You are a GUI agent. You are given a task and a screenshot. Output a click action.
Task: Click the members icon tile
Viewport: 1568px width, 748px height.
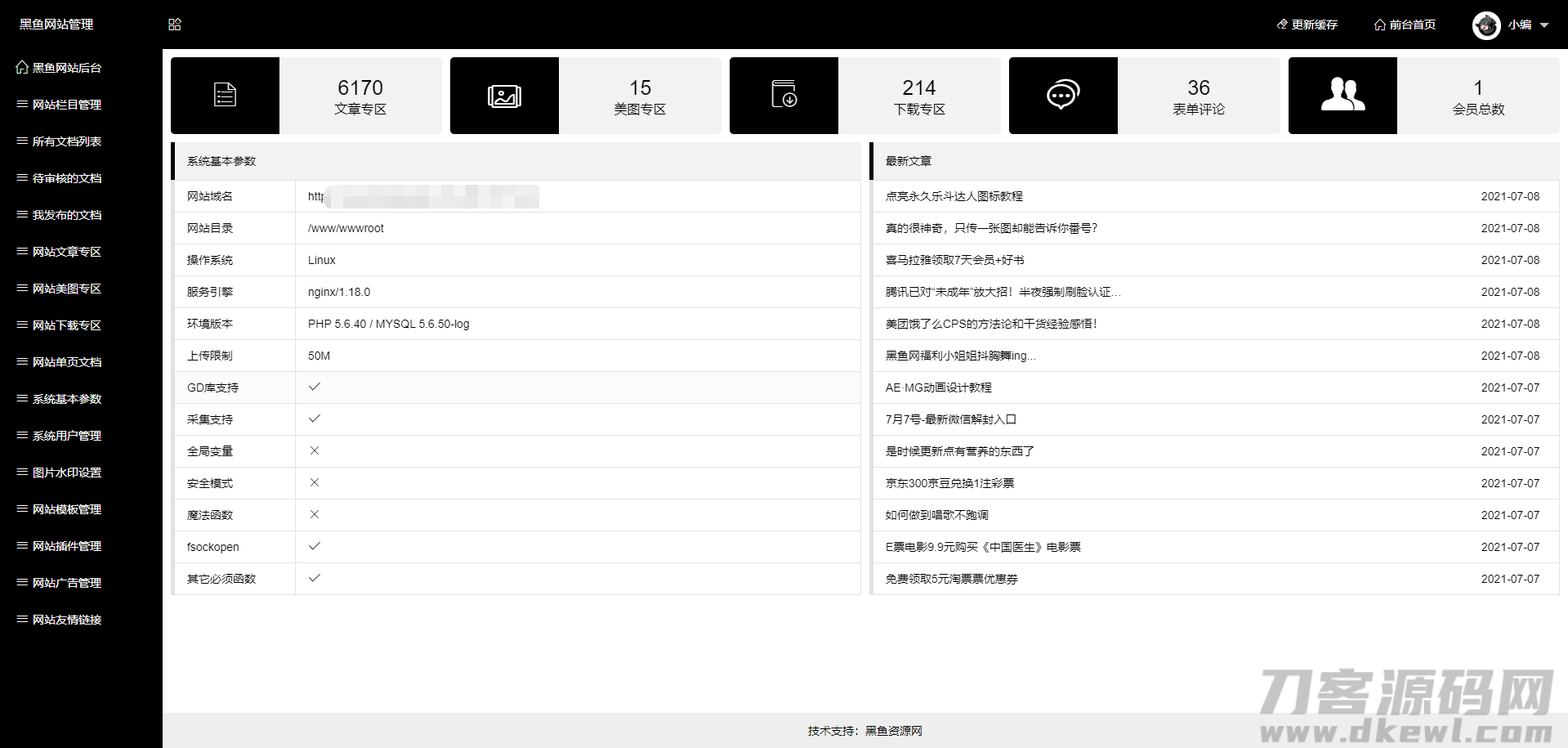point(1342,96)
